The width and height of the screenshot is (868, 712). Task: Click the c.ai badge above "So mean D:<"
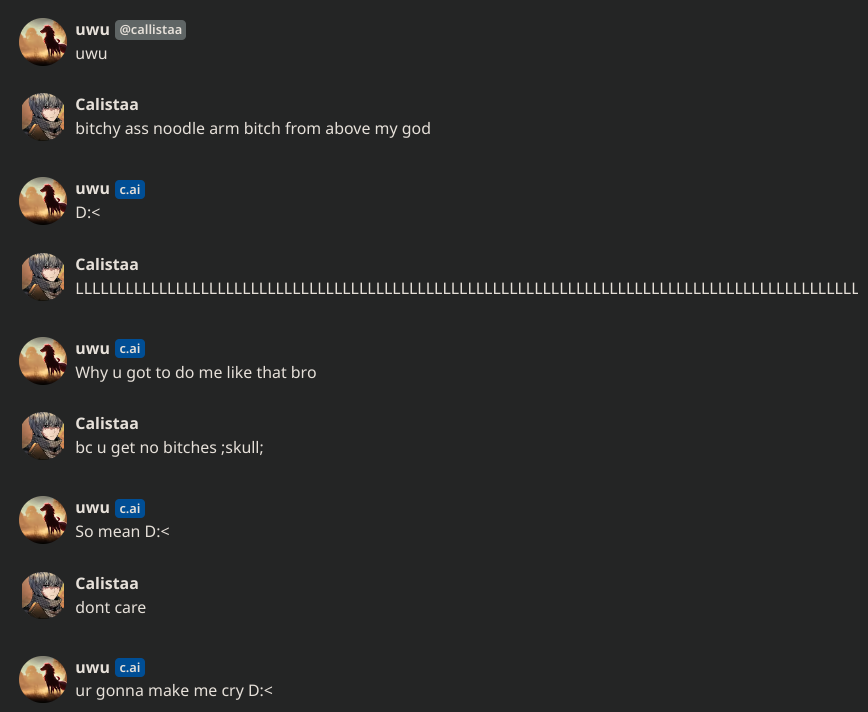point(130,509)
